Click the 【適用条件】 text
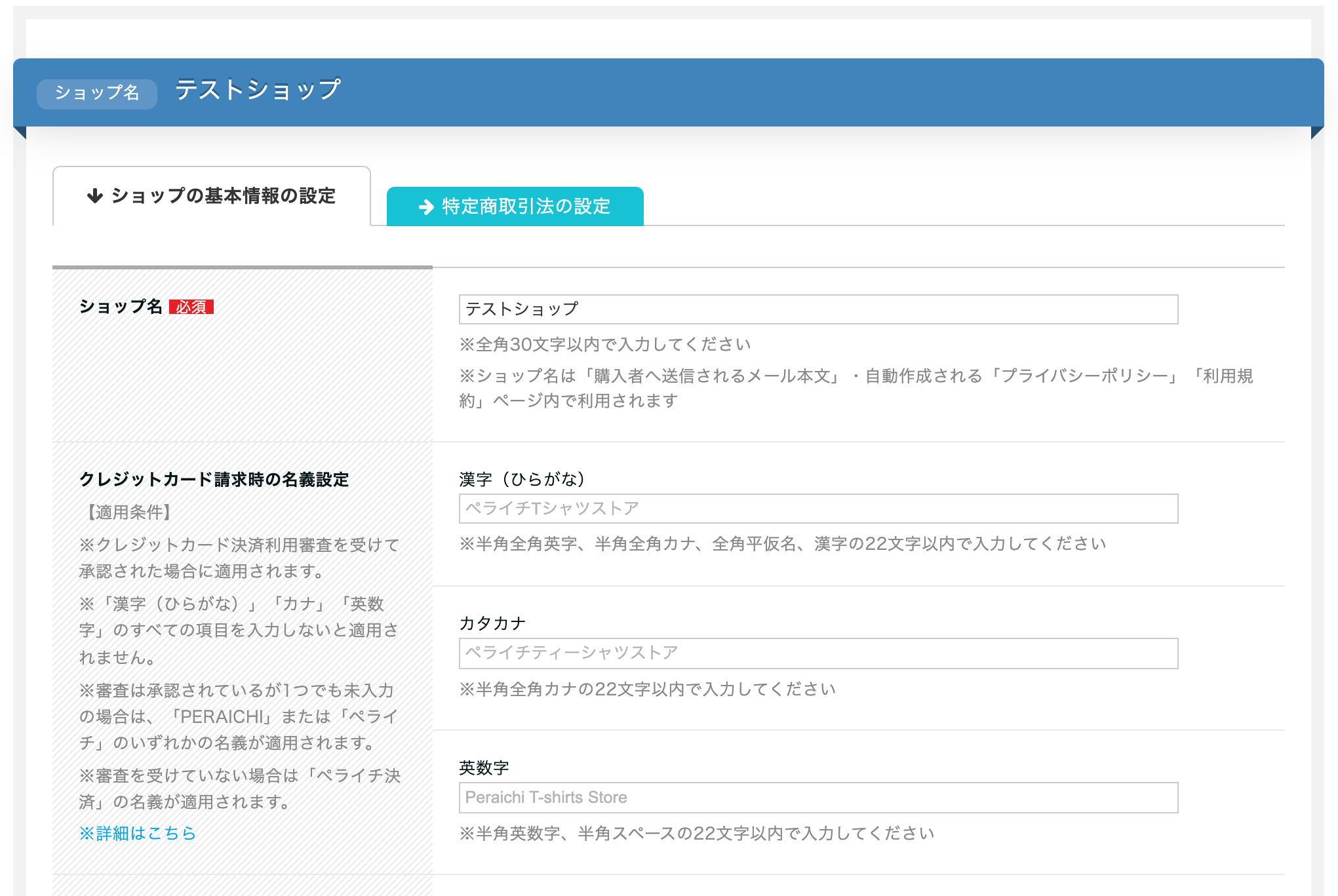1338x896 pixels. (128, 513)
